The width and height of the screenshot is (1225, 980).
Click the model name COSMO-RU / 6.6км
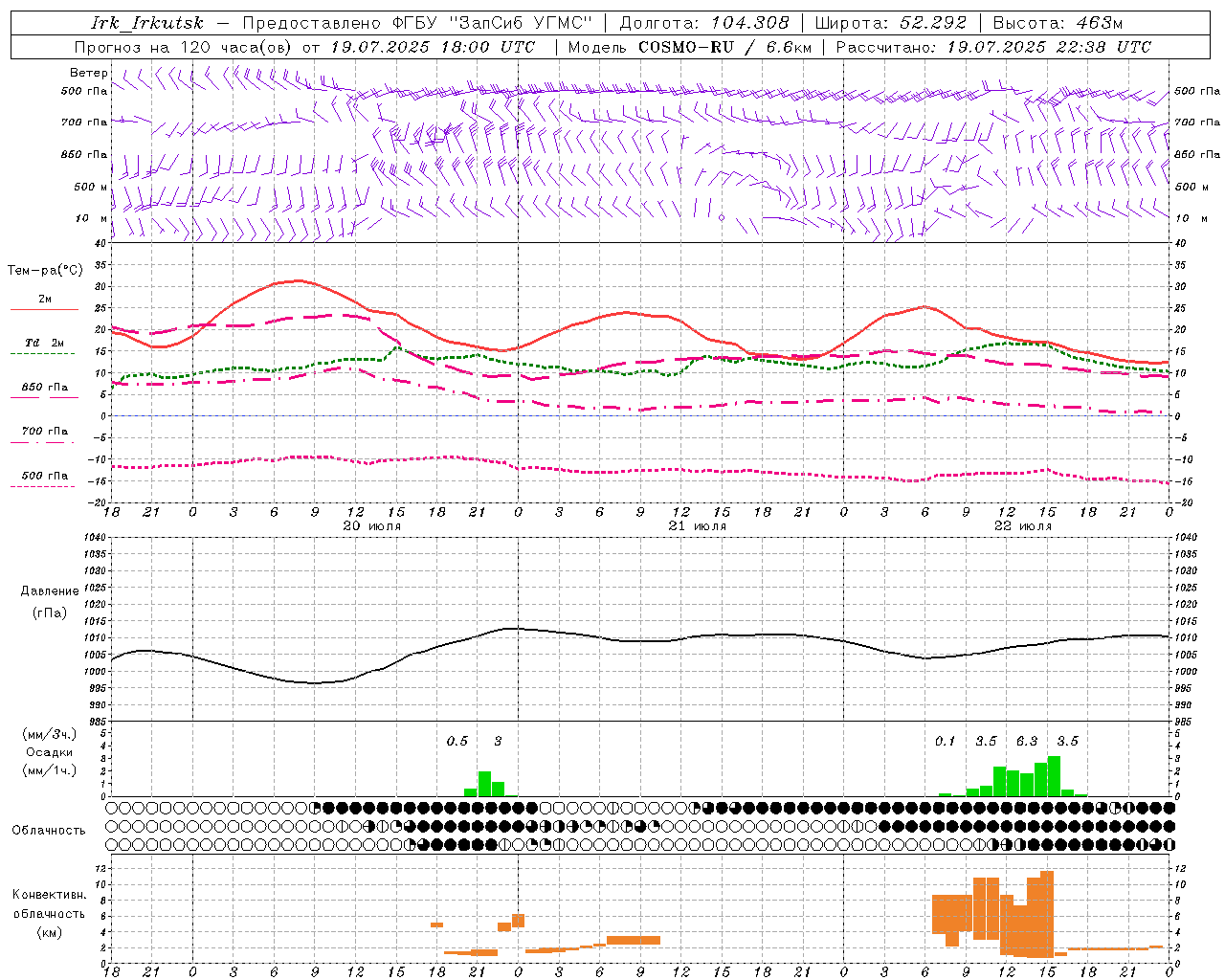tap(725, 47)
